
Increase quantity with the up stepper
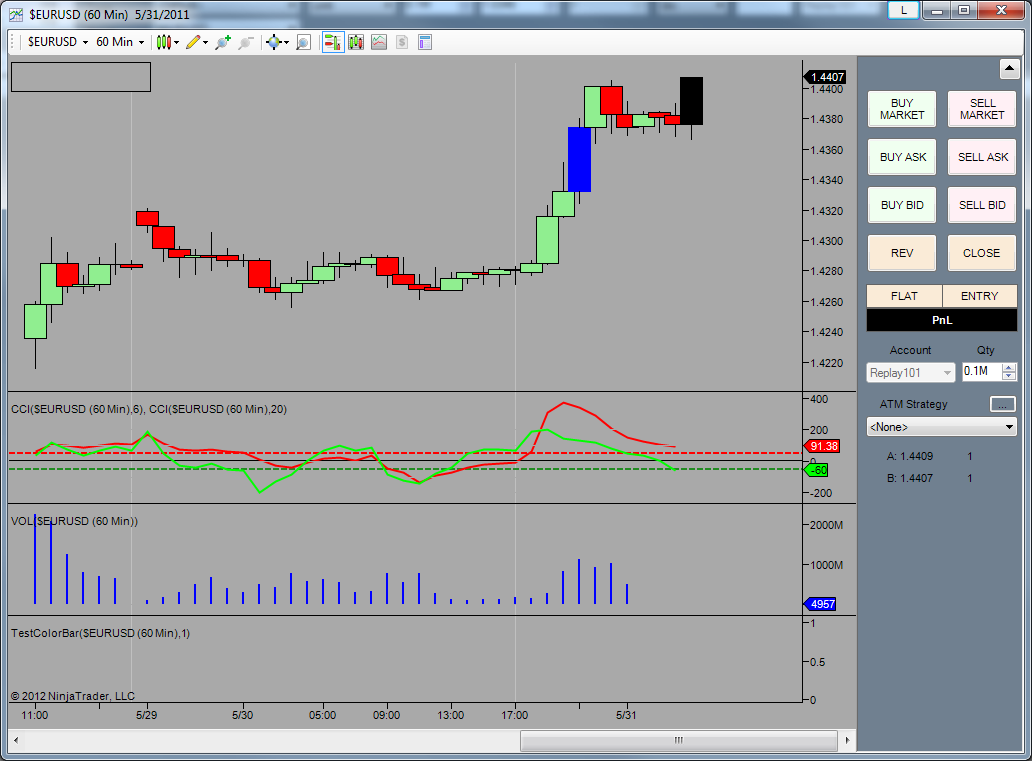(x=1009, y=368)
